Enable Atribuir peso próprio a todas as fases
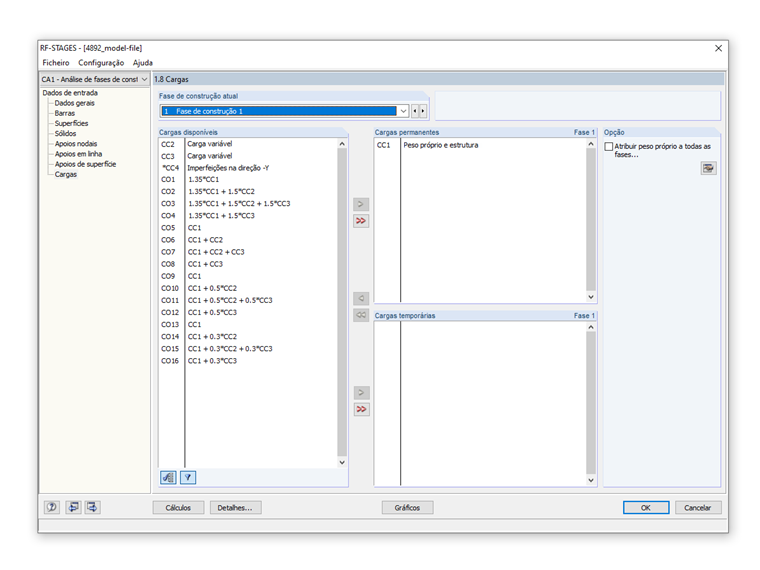The height and width of the screenshot is (570, 760). tap(609, 146)
